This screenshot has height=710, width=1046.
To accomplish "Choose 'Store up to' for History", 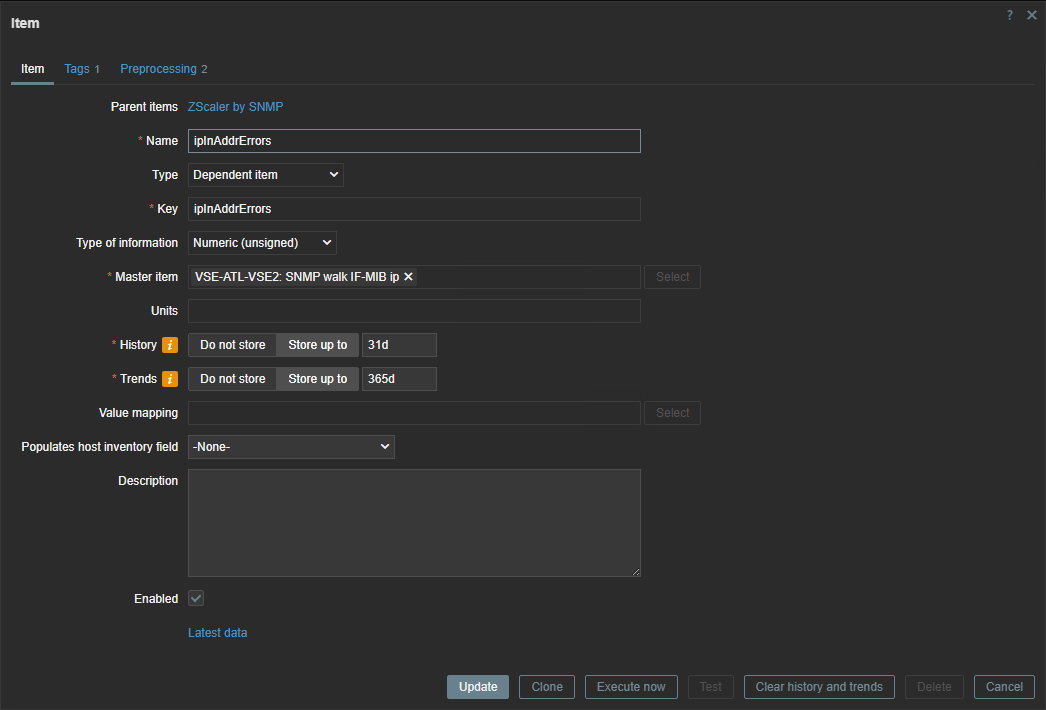I will (x=317, y=345).
